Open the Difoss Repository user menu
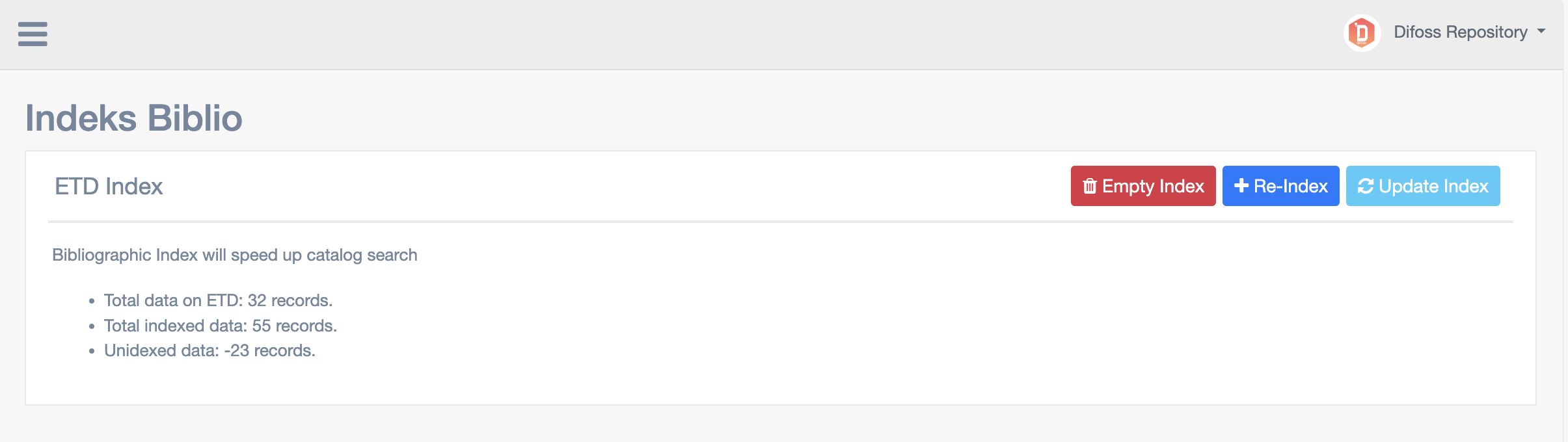Viewport: 1568px width, 442px height. pyautogui.click(x=1460, y=32)
